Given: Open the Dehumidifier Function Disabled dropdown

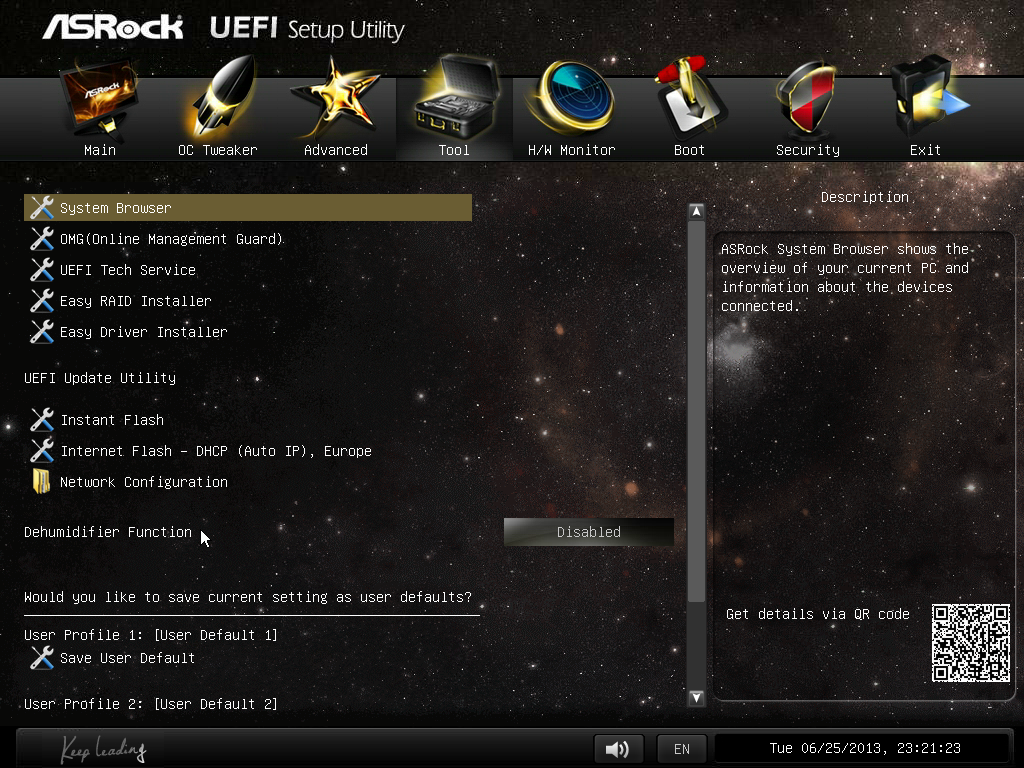Looking at the screenshot, I should point(588,532).
